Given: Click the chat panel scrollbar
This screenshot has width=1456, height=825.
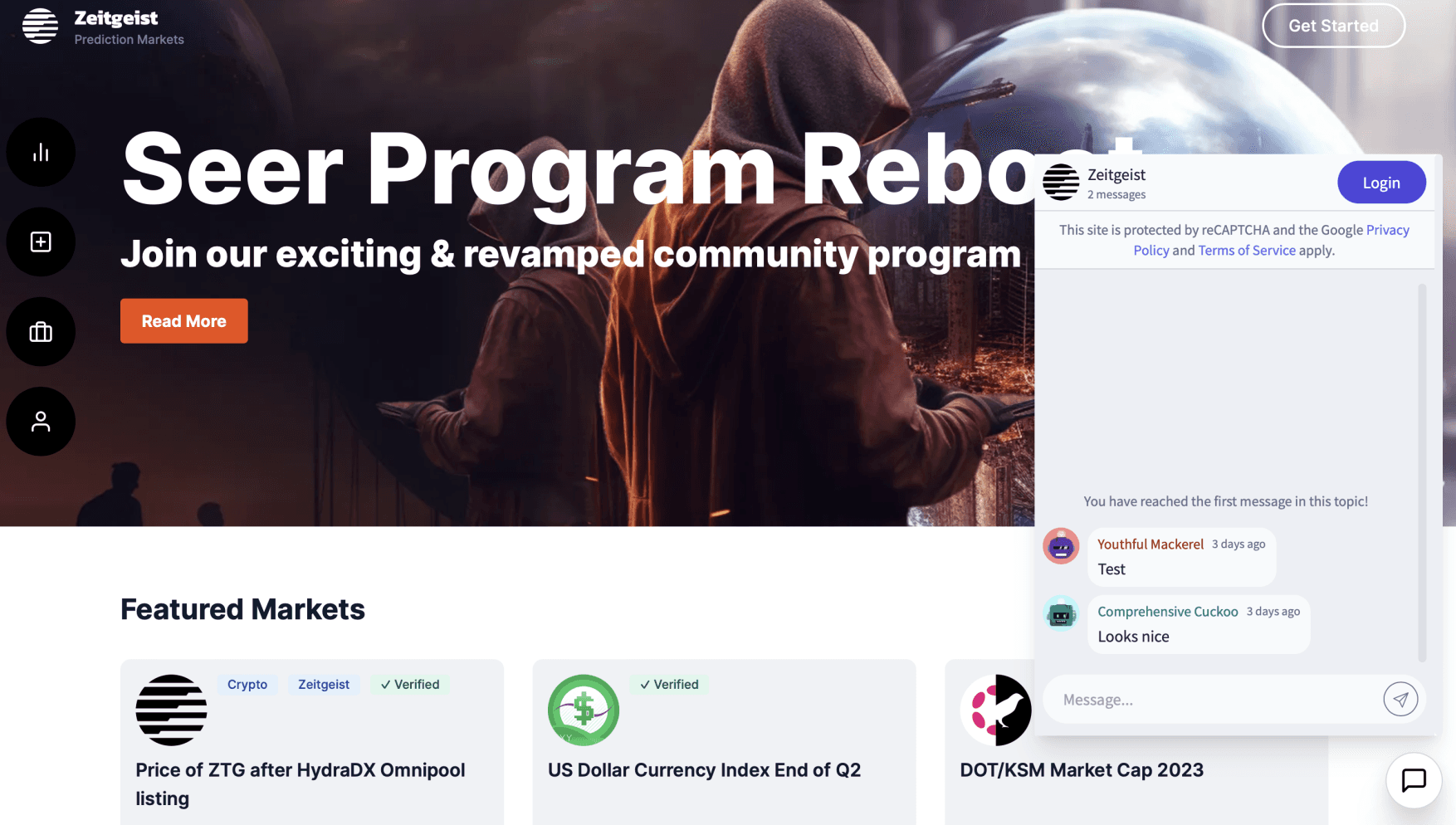Looking at the screenshot, I should click(x=1422, y=473).
